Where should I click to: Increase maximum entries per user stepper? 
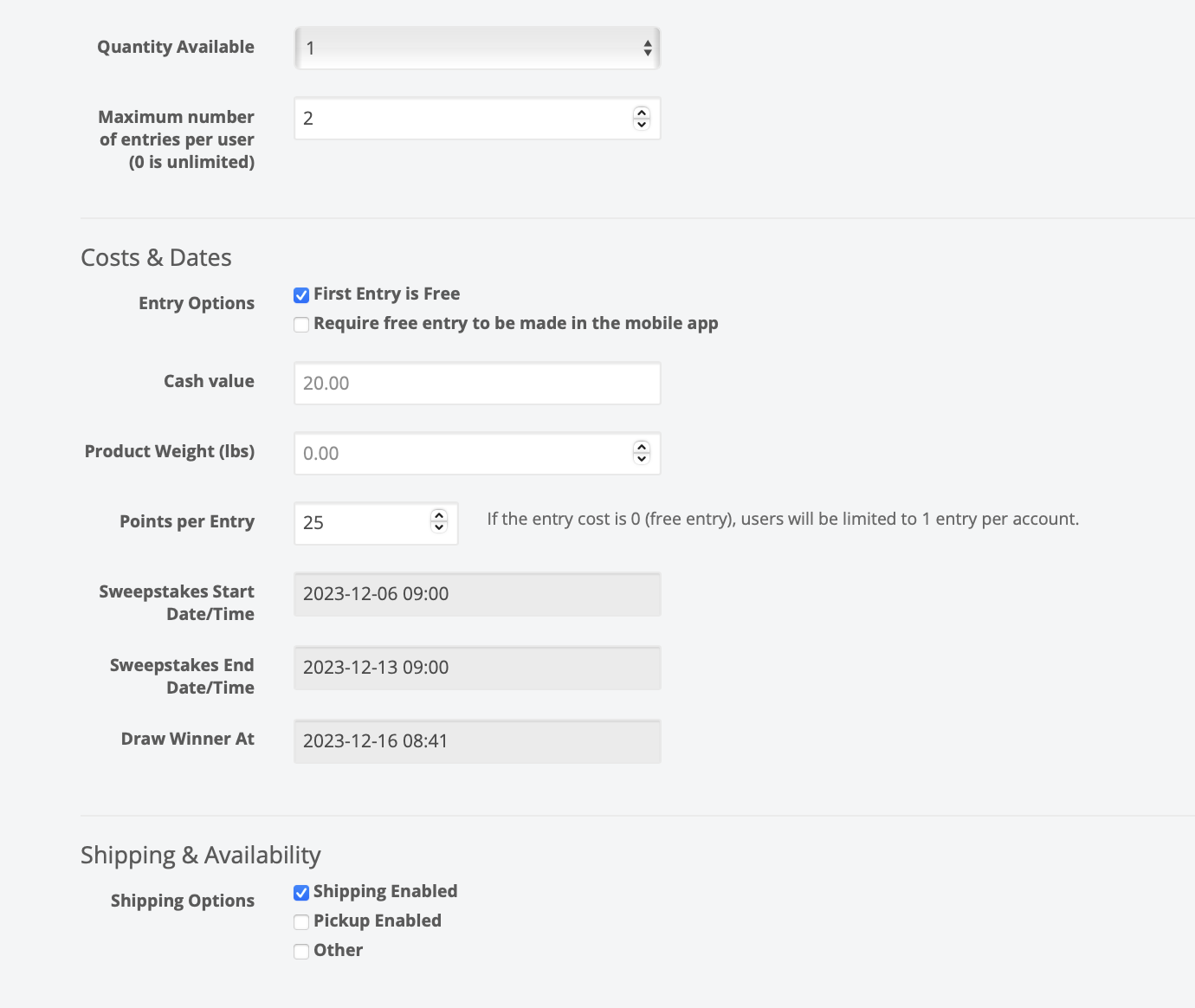point(642,113)
